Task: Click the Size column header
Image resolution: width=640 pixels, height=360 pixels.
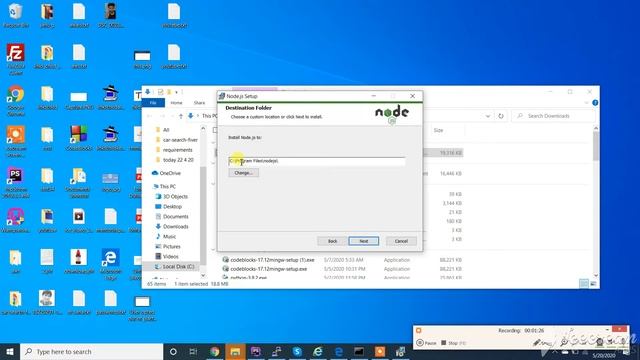Action: [x=438, y=130]
